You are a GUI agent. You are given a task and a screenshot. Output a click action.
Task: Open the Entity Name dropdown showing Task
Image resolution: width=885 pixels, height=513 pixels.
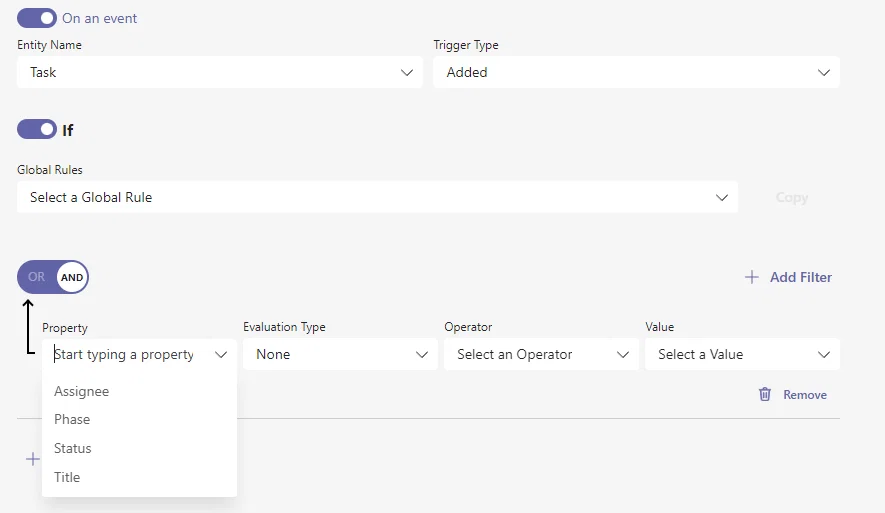220,72
